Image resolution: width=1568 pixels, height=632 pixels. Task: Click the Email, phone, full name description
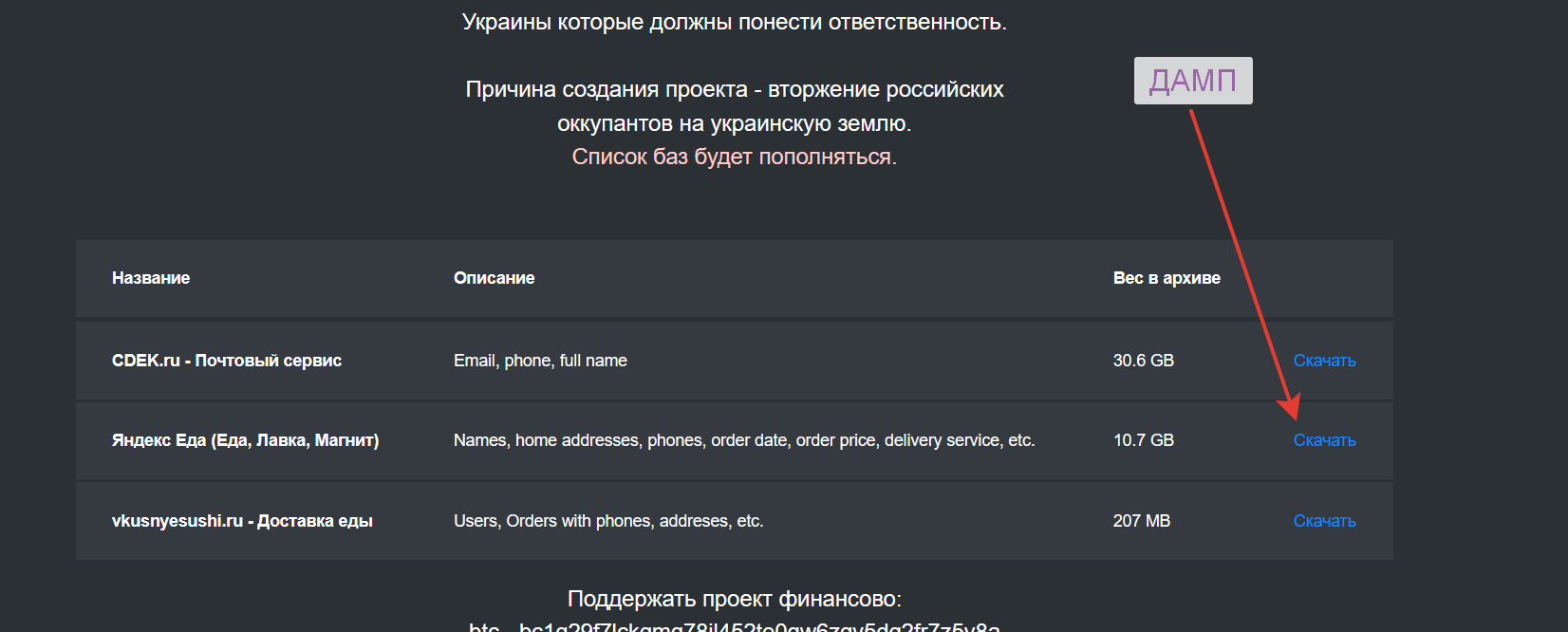click(x=540, y=361)
